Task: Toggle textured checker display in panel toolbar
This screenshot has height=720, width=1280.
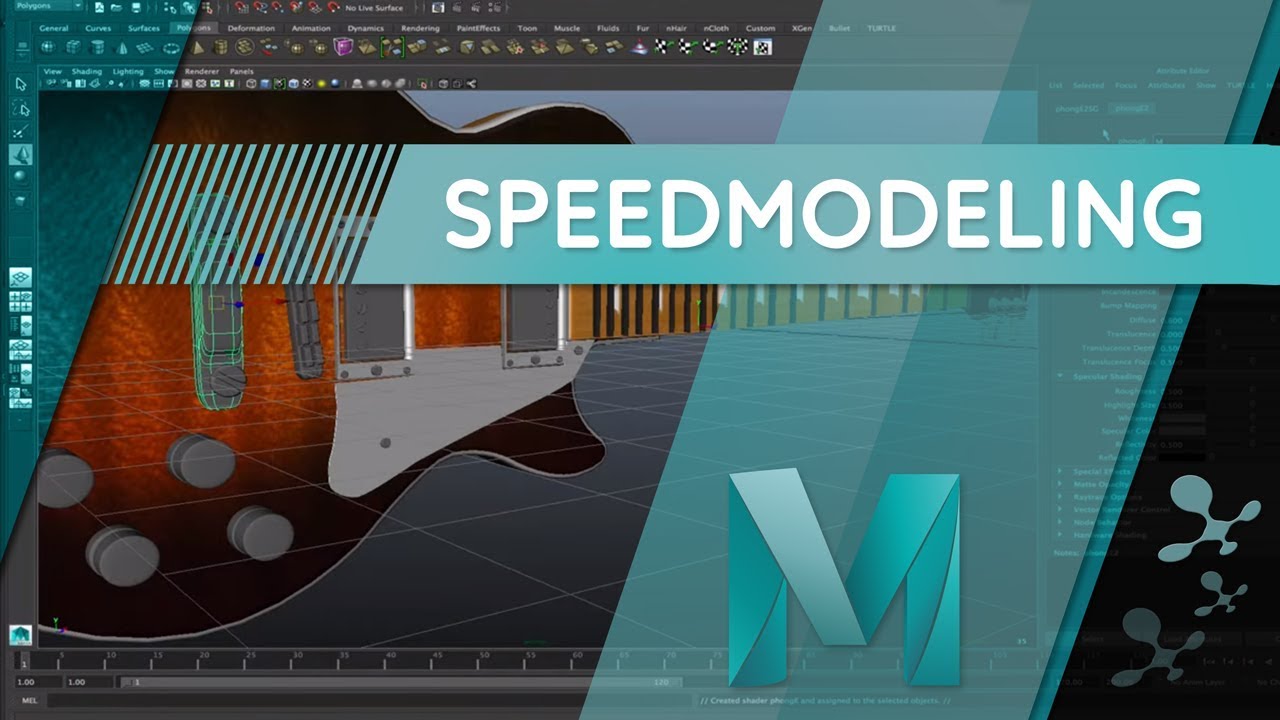Action: (x=306, y=83)
